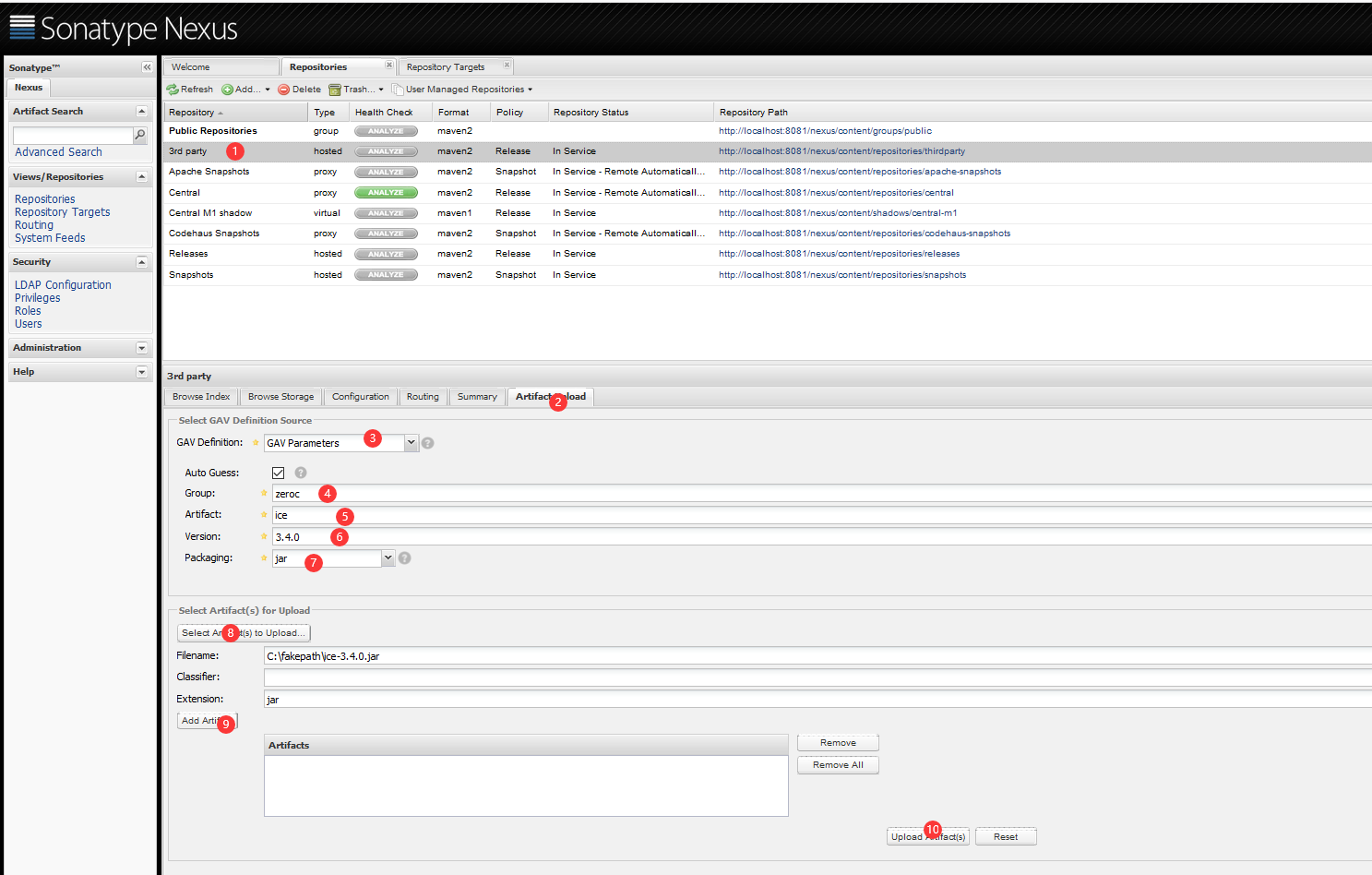
Task: Click the Refresh toolbar icon
Action: tap(173, 90)
